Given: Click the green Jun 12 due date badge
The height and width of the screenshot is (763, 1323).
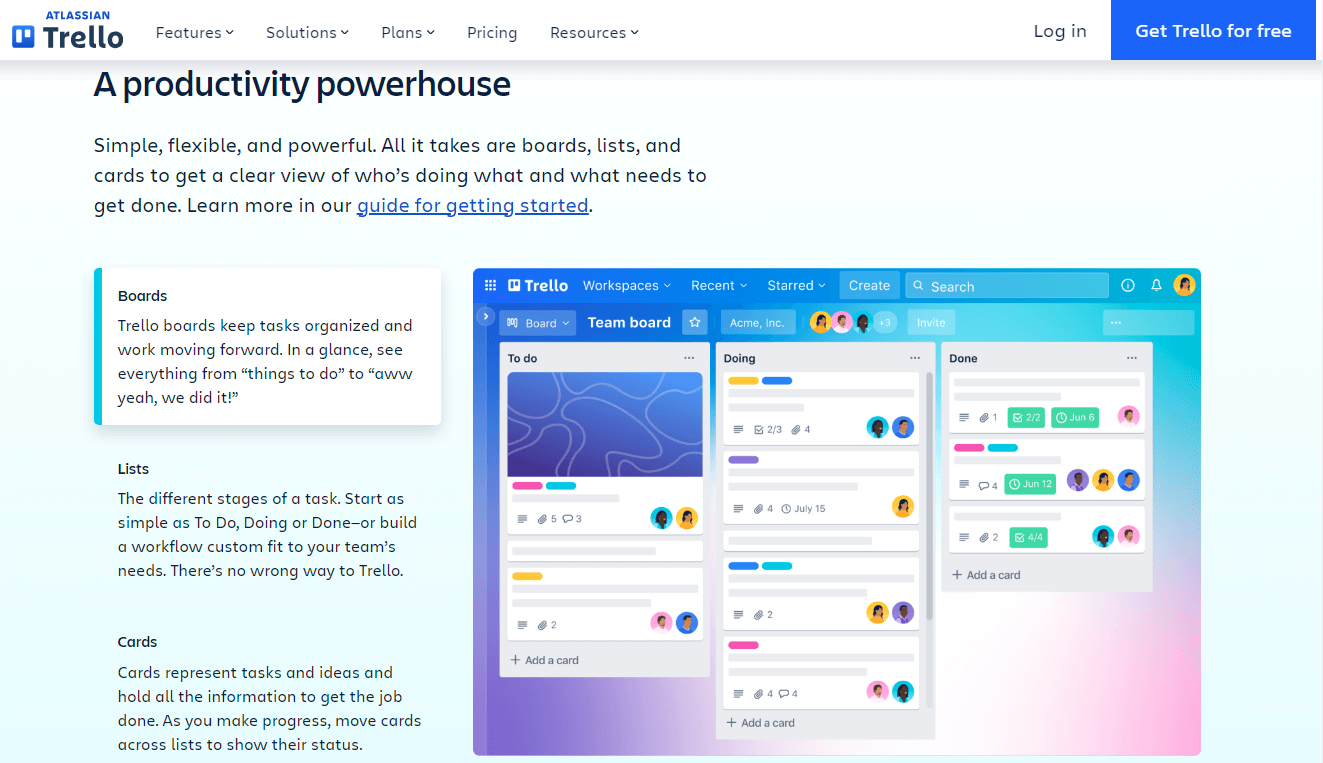Looking at the screenshot, I should pos(1030,484).
